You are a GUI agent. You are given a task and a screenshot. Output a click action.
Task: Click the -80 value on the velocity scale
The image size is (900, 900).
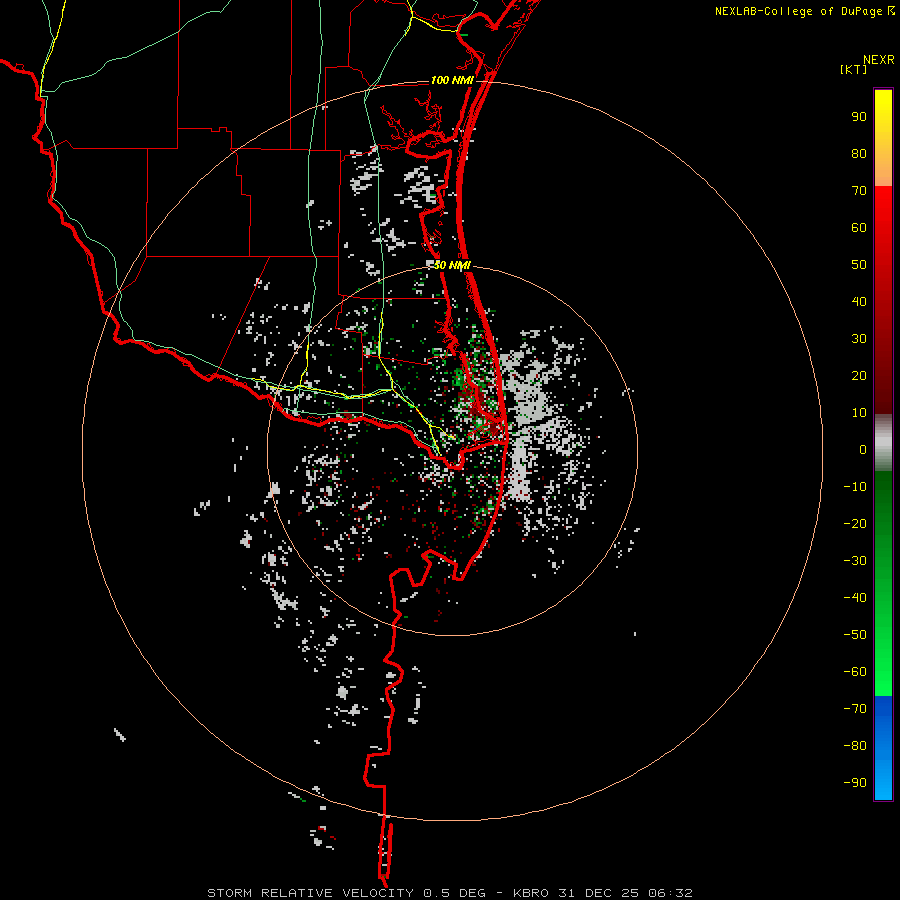click(x=855, y=746)
